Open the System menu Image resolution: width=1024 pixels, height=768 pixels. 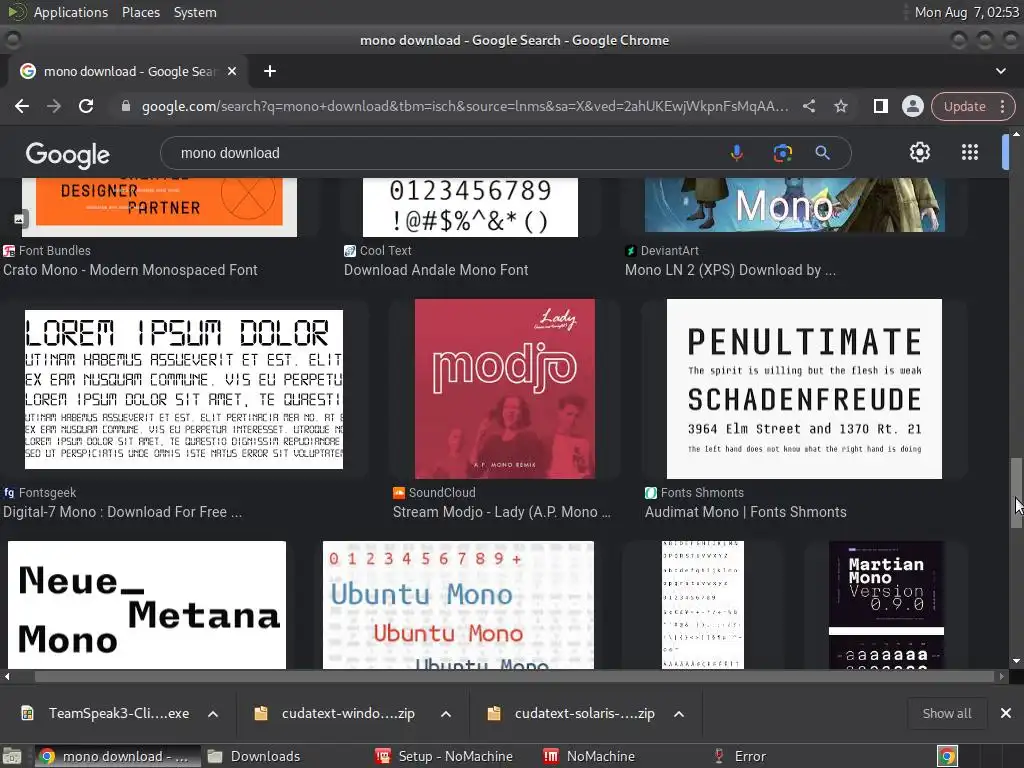point(195,12)
